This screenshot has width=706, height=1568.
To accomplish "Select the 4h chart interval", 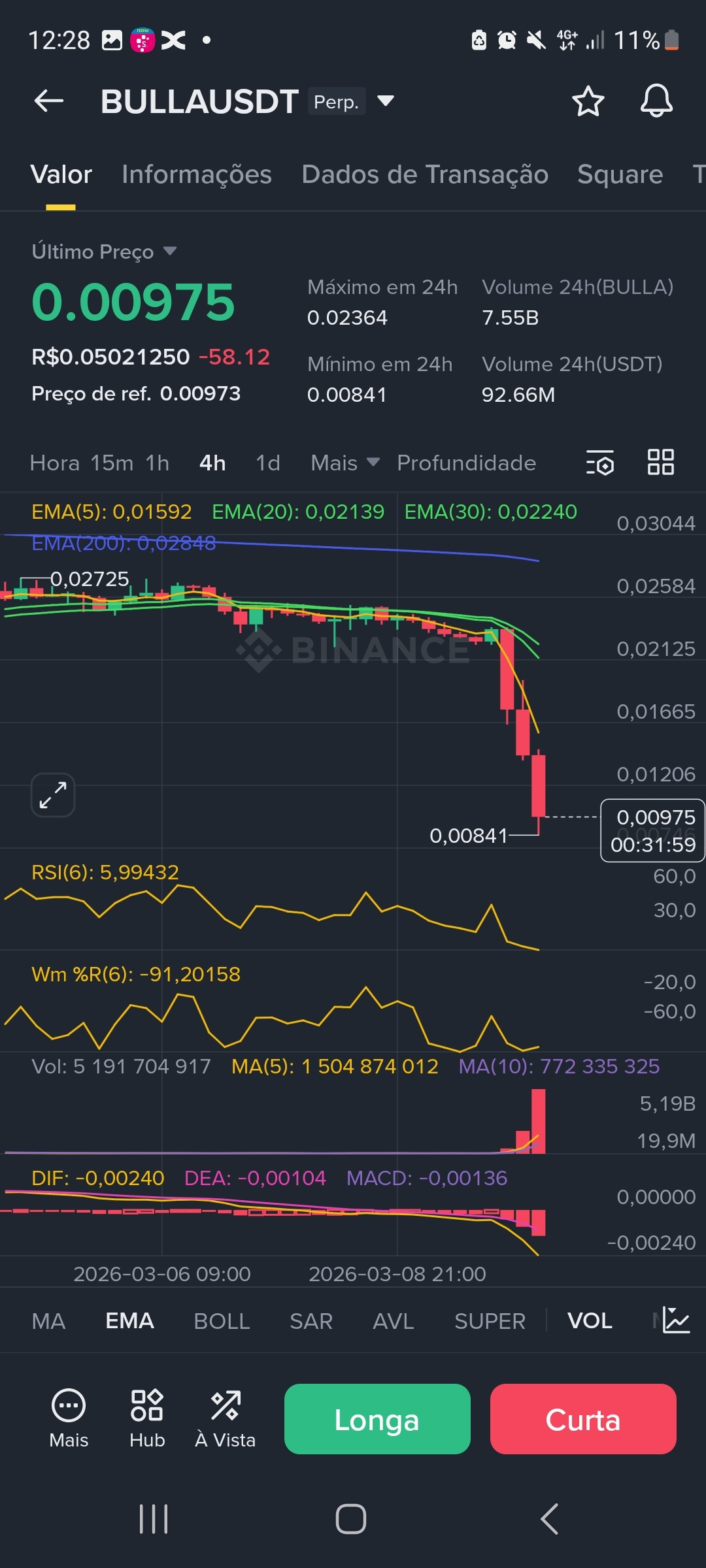I will [x=212, y=463].
